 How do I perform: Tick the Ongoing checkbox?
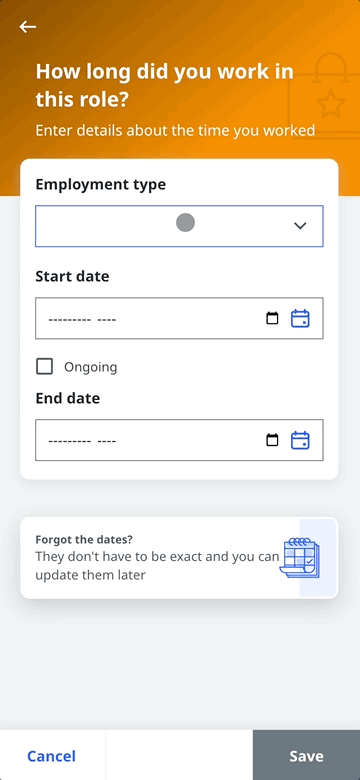click(45, 367)
